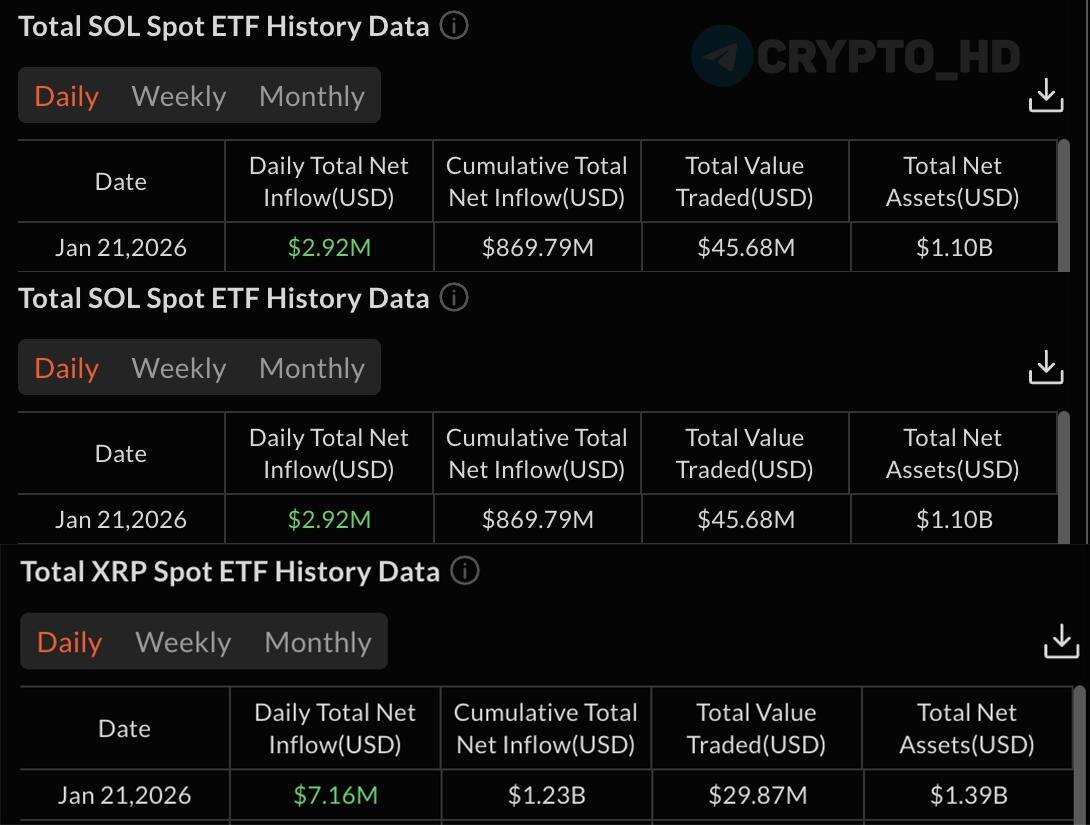
Task: Select Monthly in the first SOL ETF section
Action: (x=311, y=96)
